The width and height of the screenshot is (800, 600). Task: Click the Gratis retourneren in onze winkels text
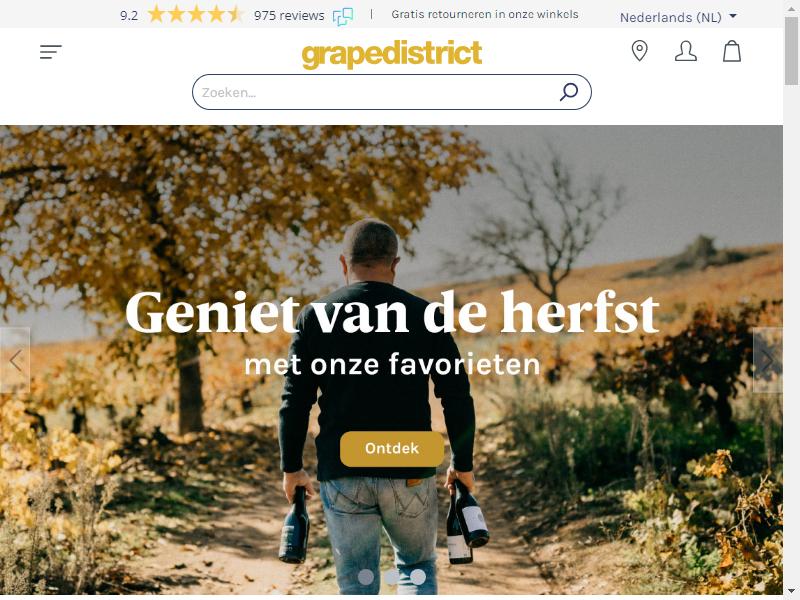point(485,14)
